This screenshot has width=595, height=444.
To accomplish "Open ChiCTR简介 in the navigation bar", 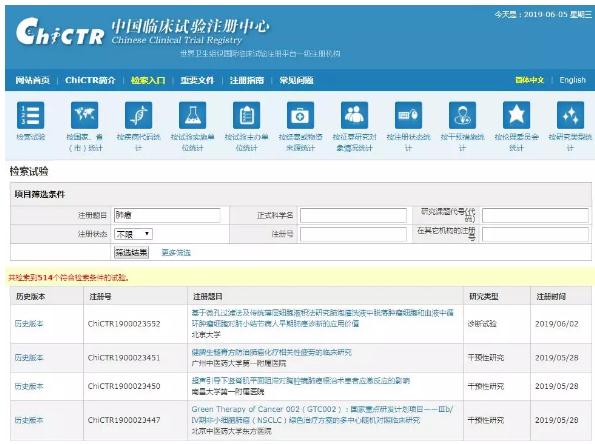I will click(90, 80).
